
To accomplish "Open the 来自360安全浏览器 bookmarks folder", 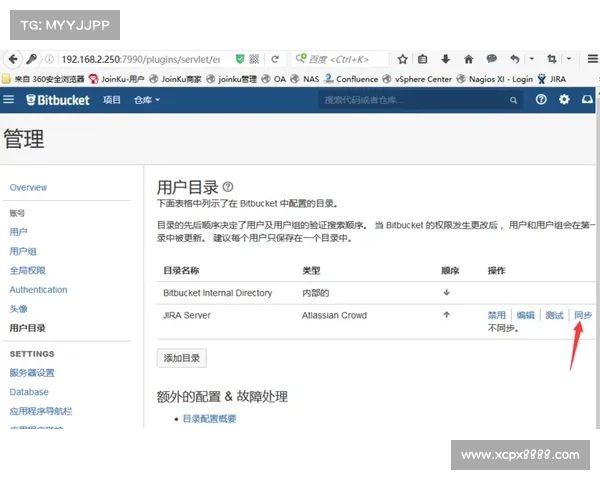I will tap(43, 79).
